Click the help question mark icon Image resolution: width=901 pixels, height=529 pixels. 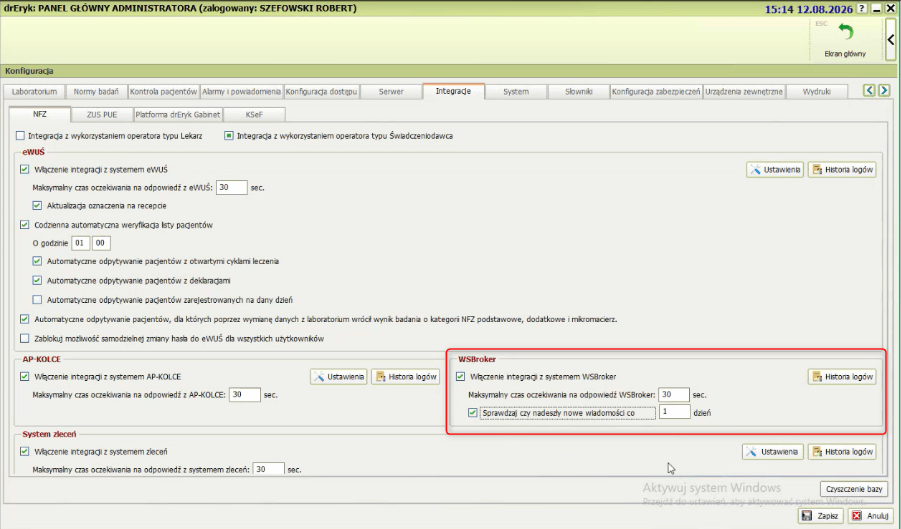pos(862,9)
